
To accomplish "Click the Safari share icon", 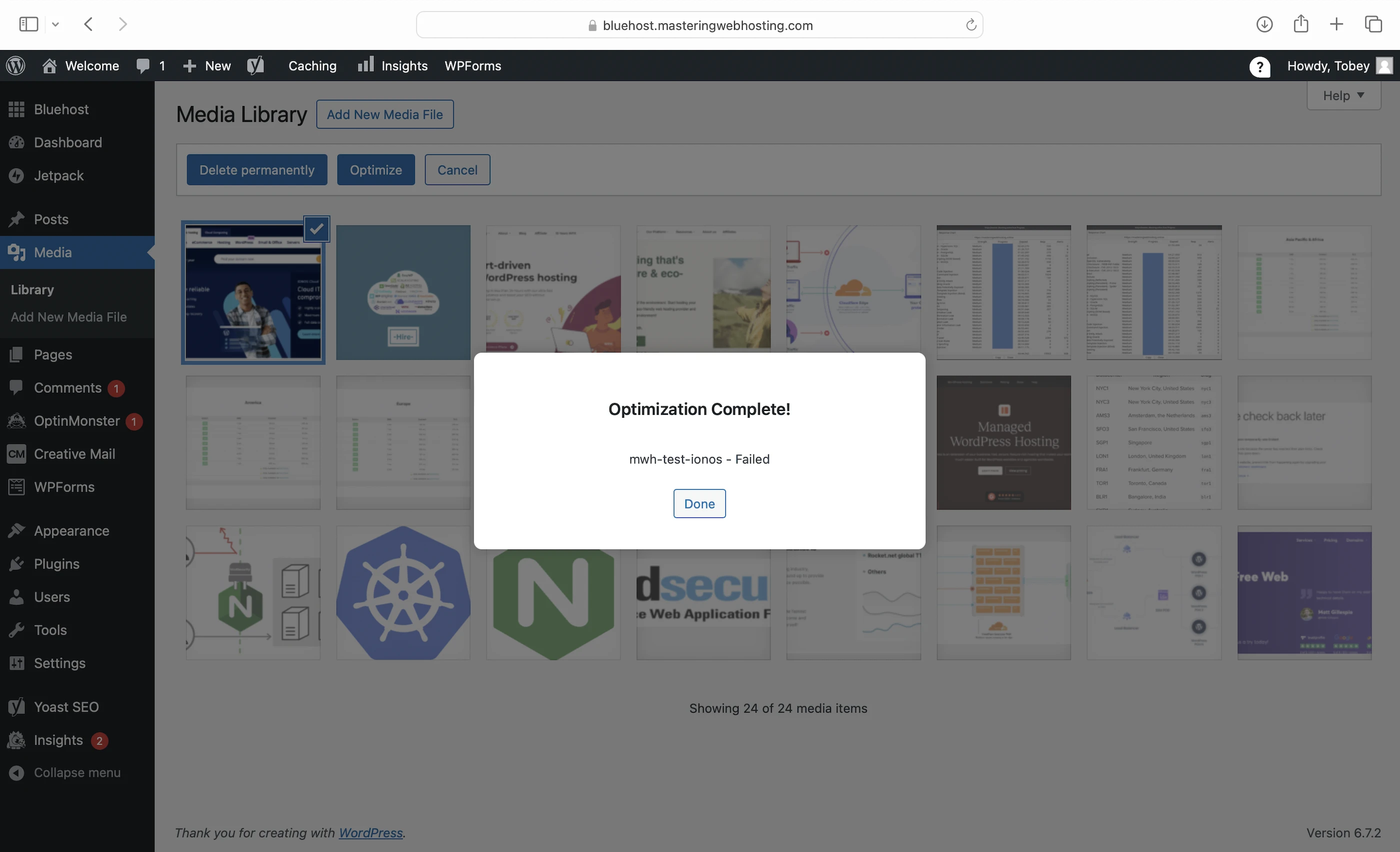I will [x=1300, y=24].
